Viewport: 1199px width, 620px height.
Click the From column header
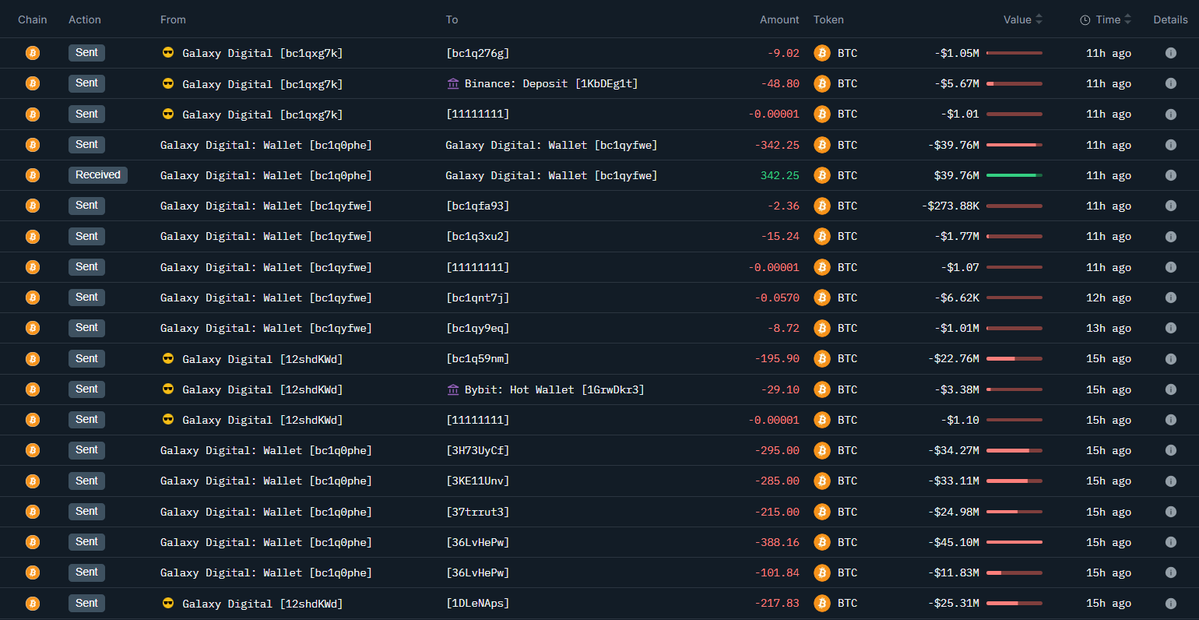point(173,20)
